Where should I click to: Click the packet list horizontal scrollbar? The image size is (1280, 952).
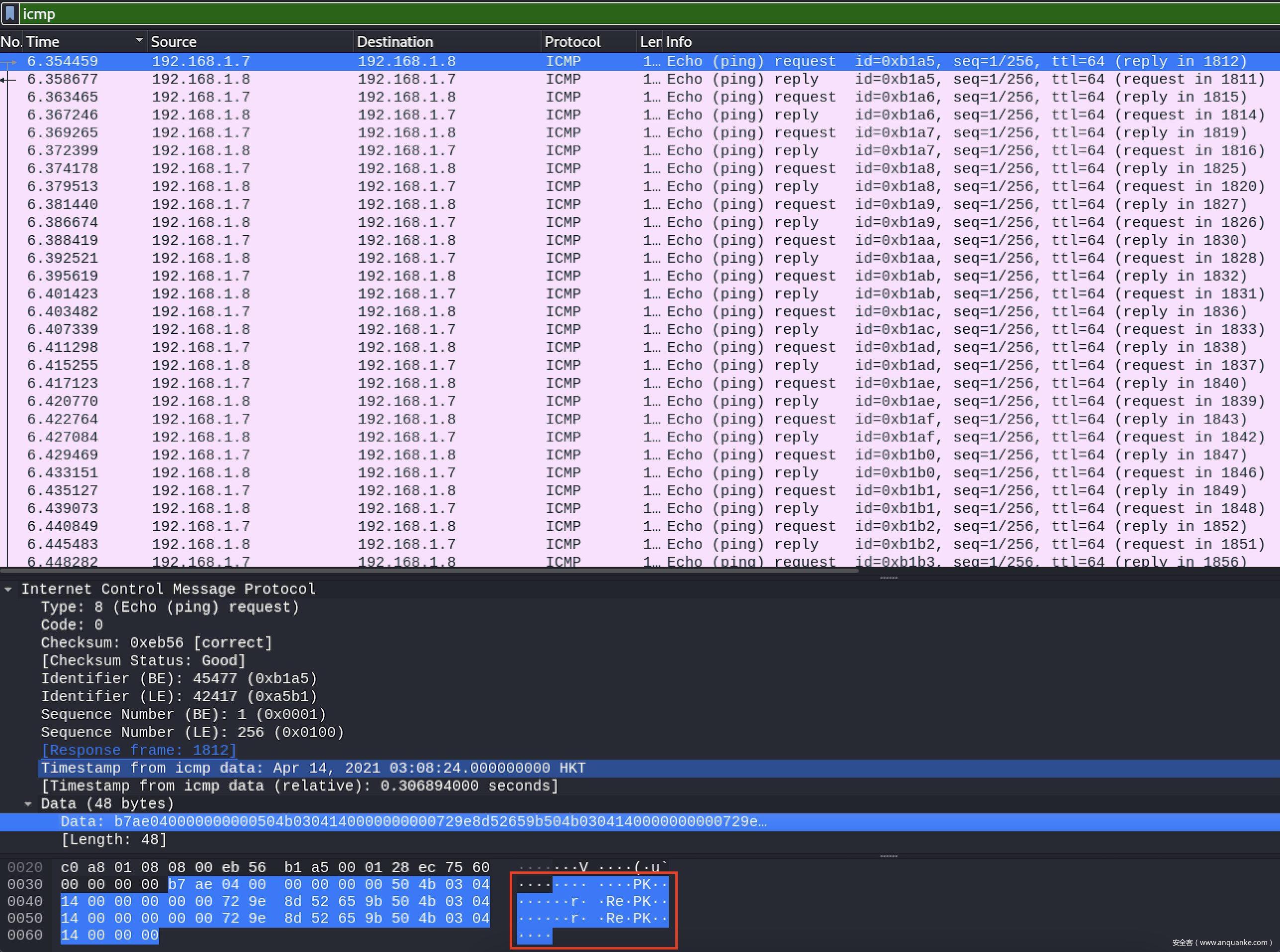point(426,571)
